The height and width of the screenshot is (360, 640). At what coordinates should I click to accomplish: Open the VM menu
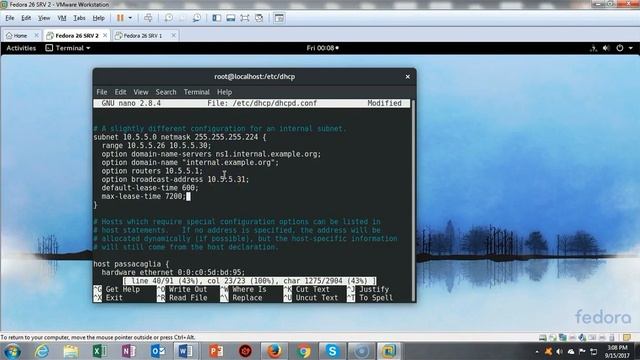(62, 18)
